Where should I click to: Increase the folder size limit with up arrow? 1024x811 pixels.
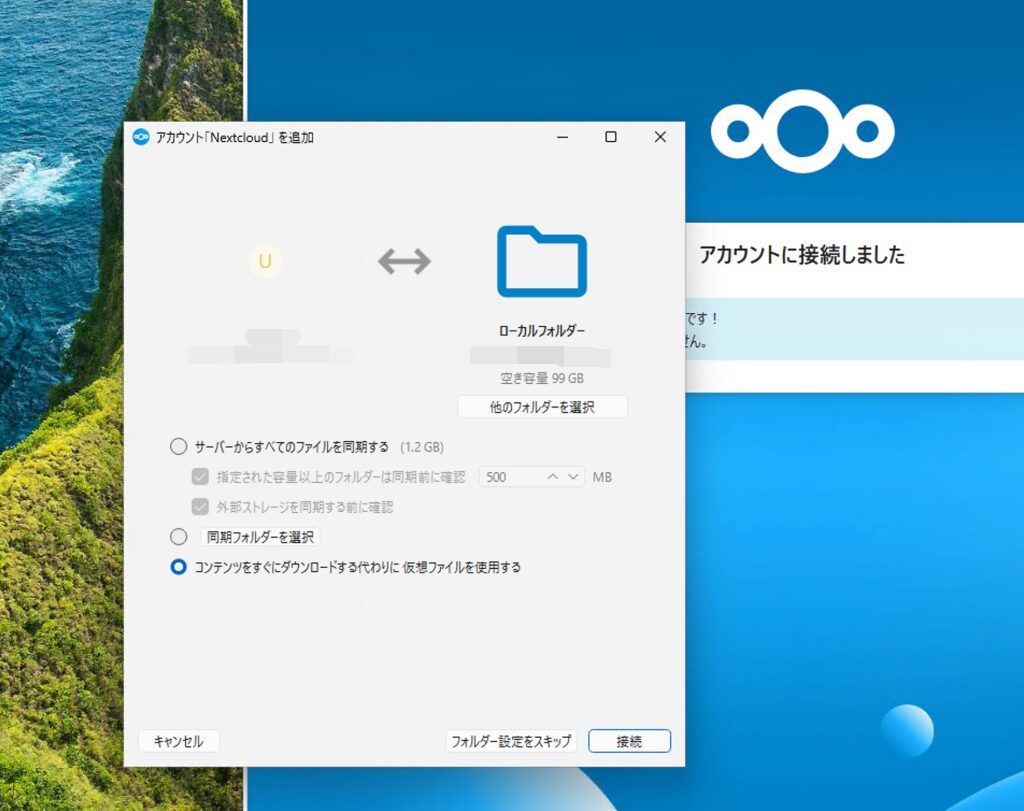(553, 477)
